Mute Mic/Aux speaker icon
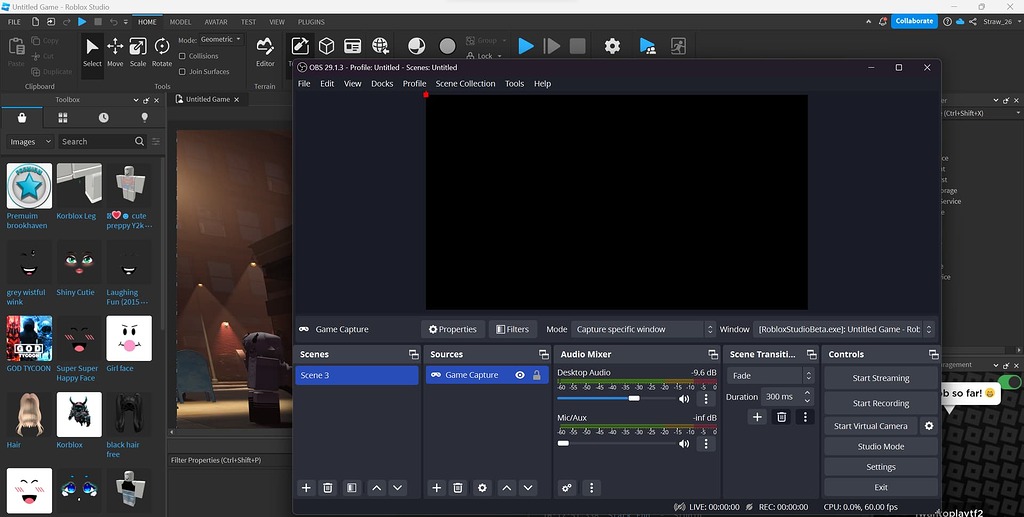Screen dimensions: 1024x517 [684, 444]
